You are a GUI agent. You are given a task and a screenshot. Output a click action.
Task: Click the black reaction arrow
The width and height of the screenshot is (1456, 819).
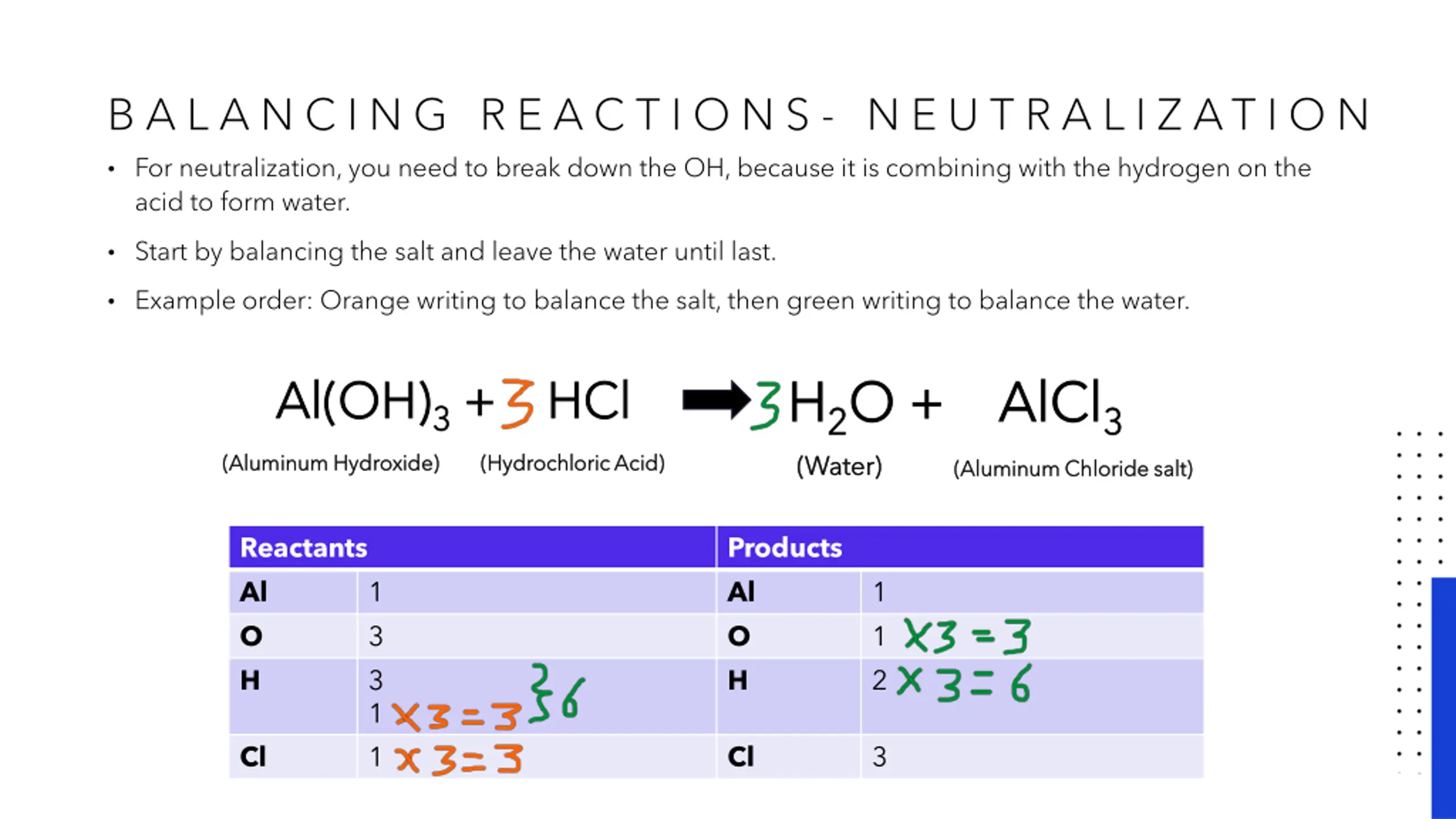pos(716,400)
